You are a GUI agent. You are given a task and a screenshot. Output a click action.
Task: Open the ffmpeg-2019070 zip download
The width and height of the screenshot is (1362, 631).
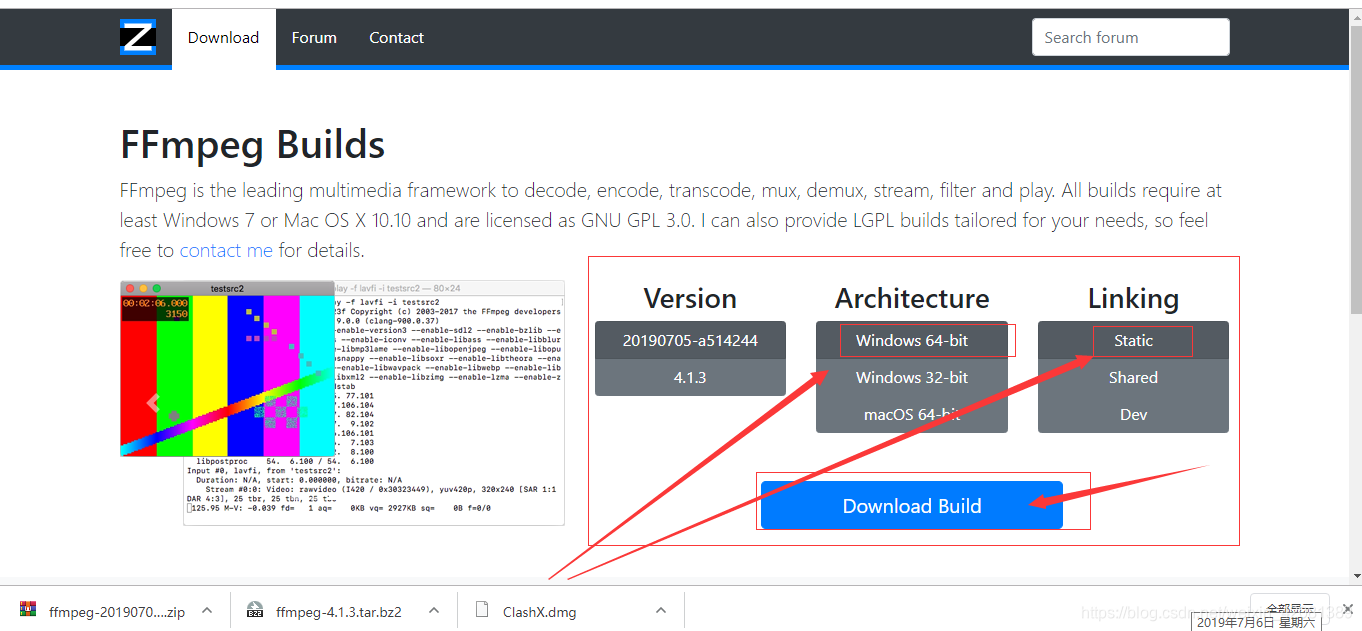[116, 611]
